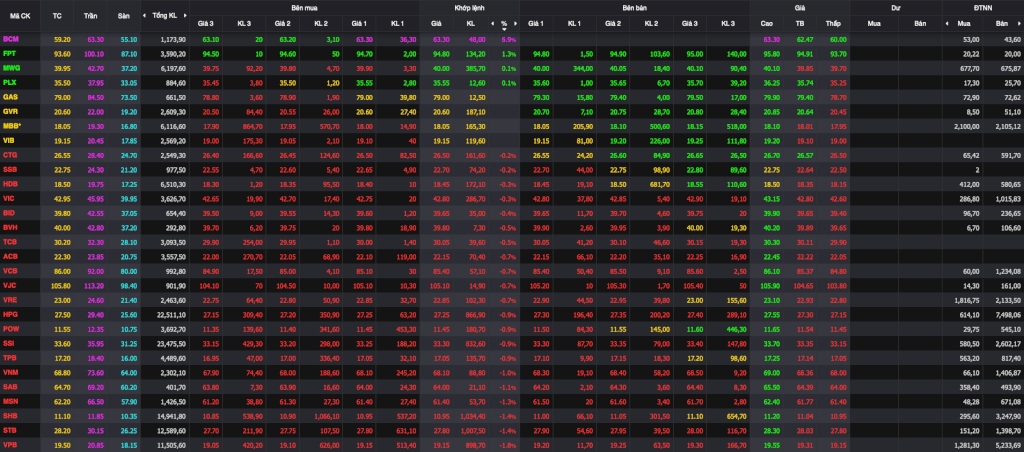The height and width of the screenshot is (452, 1024).
Task: Click HPG total volume 22,511,10
Action: click(x=172, y=314)
